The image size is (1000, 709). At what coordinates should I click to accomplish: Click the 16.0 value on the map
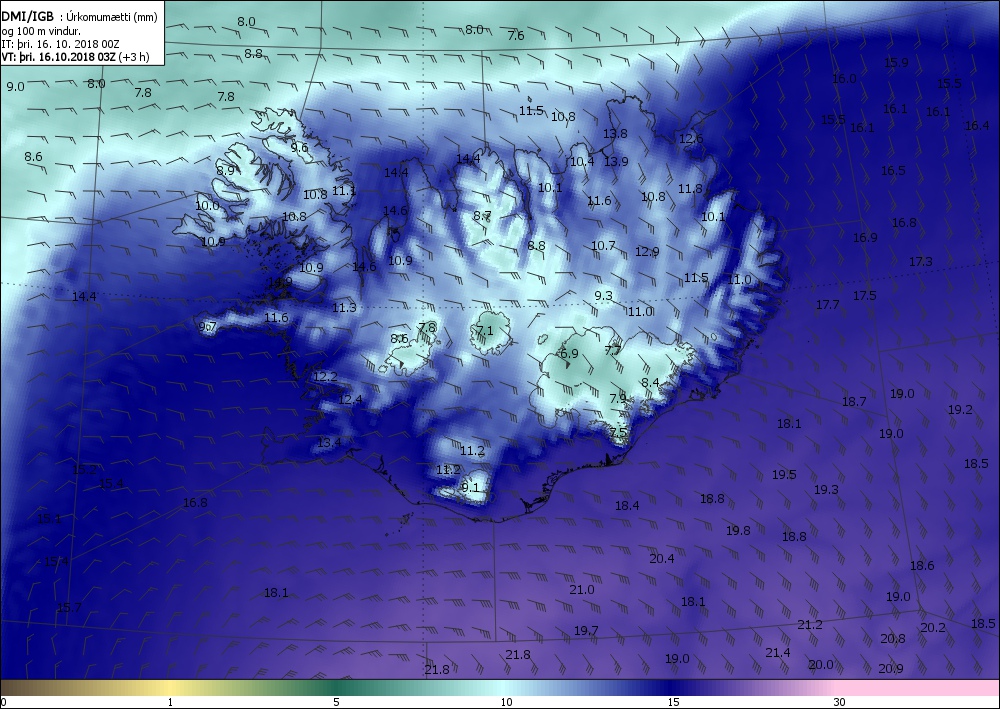(x=844, y=78)
